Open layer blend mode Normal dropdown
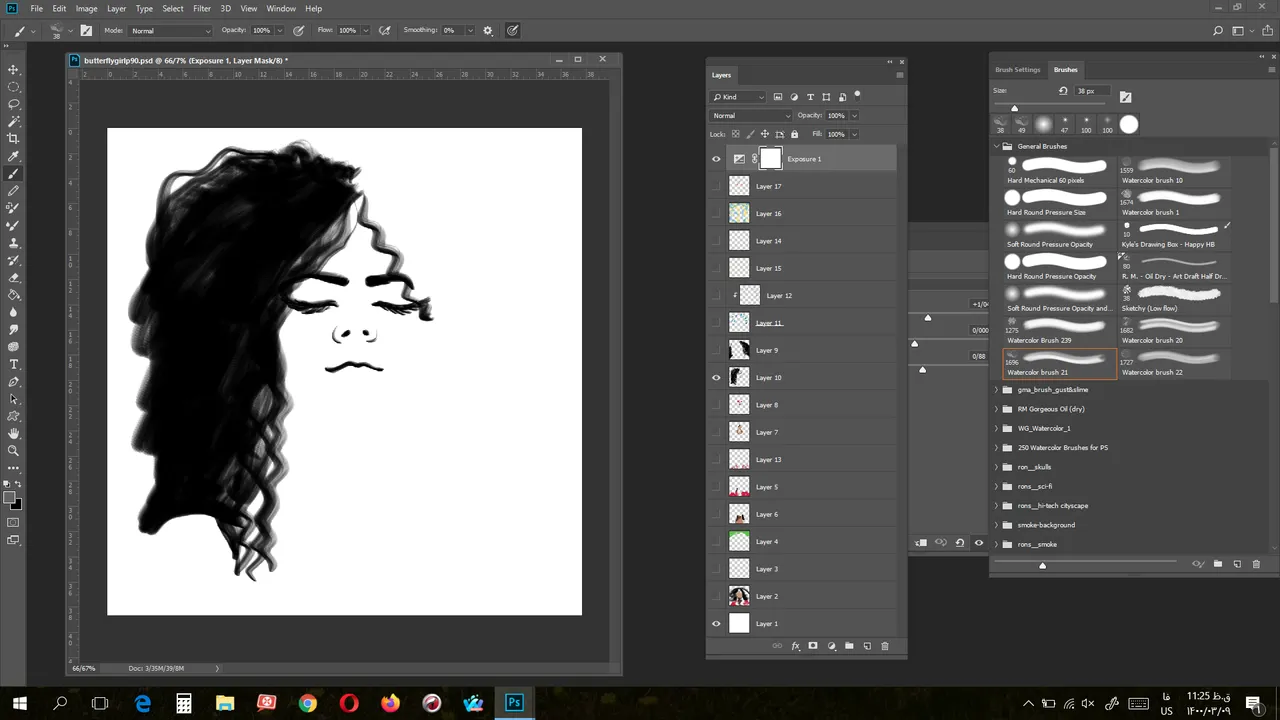 point(751,116)
